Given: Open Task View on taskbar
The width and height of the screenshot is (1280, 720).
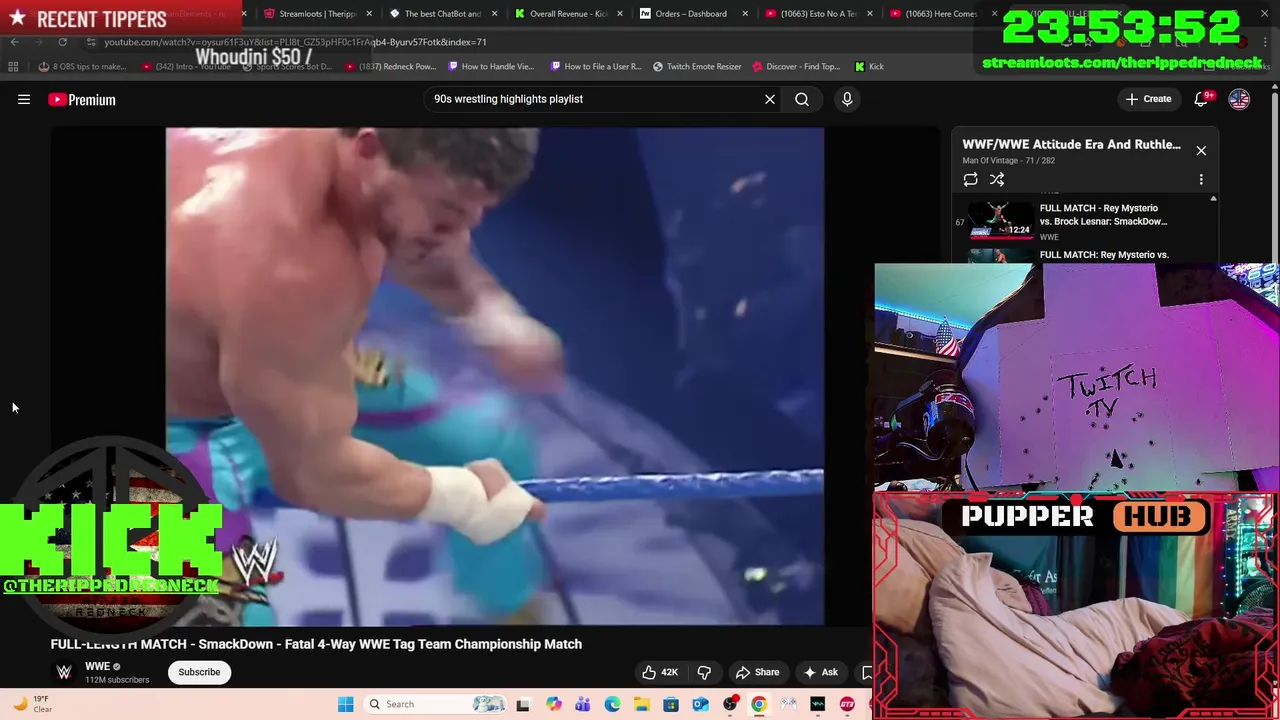Looking at the screenshot, I should [x=522, y=704].
